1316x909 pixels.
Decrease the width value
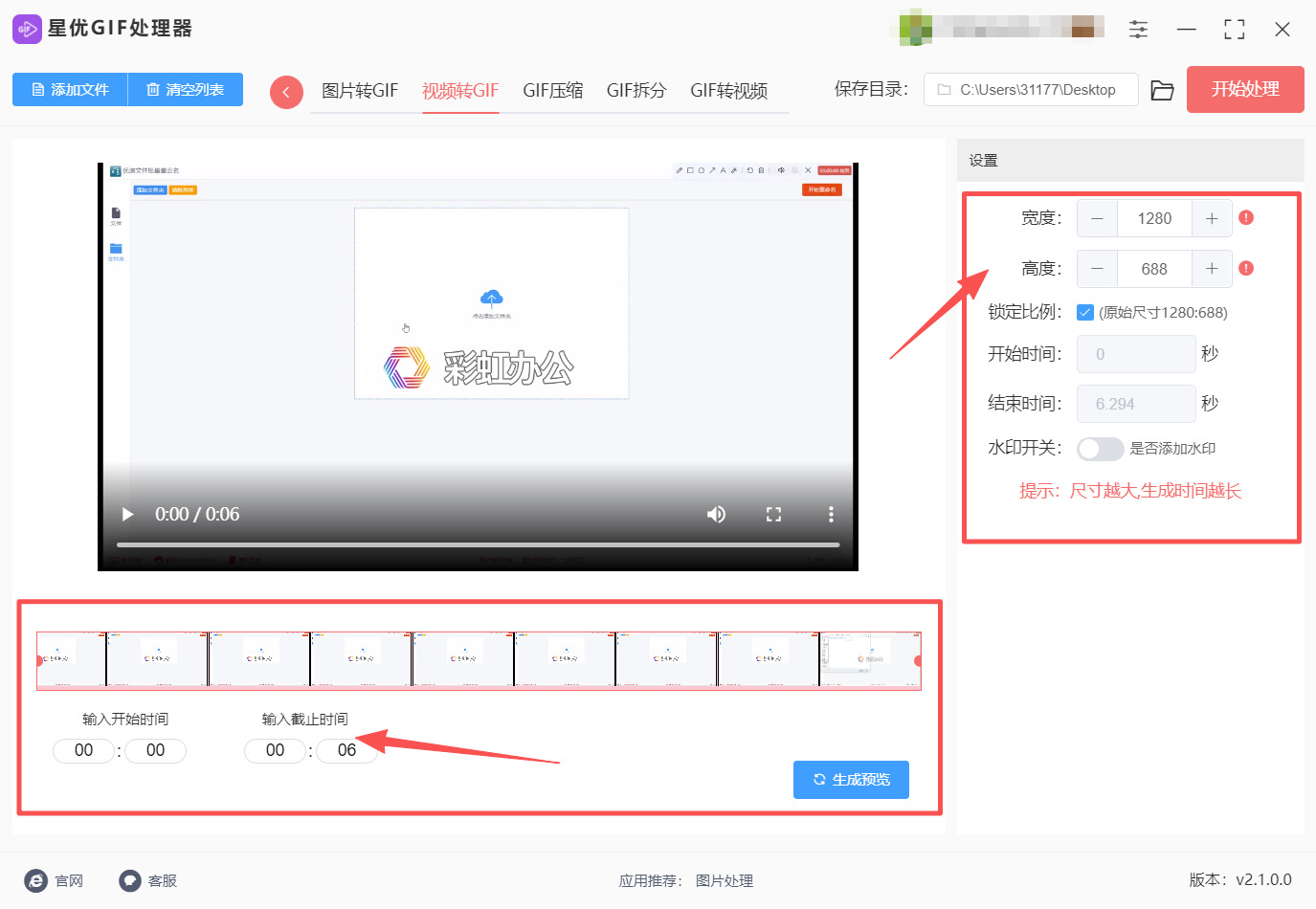1097,218
